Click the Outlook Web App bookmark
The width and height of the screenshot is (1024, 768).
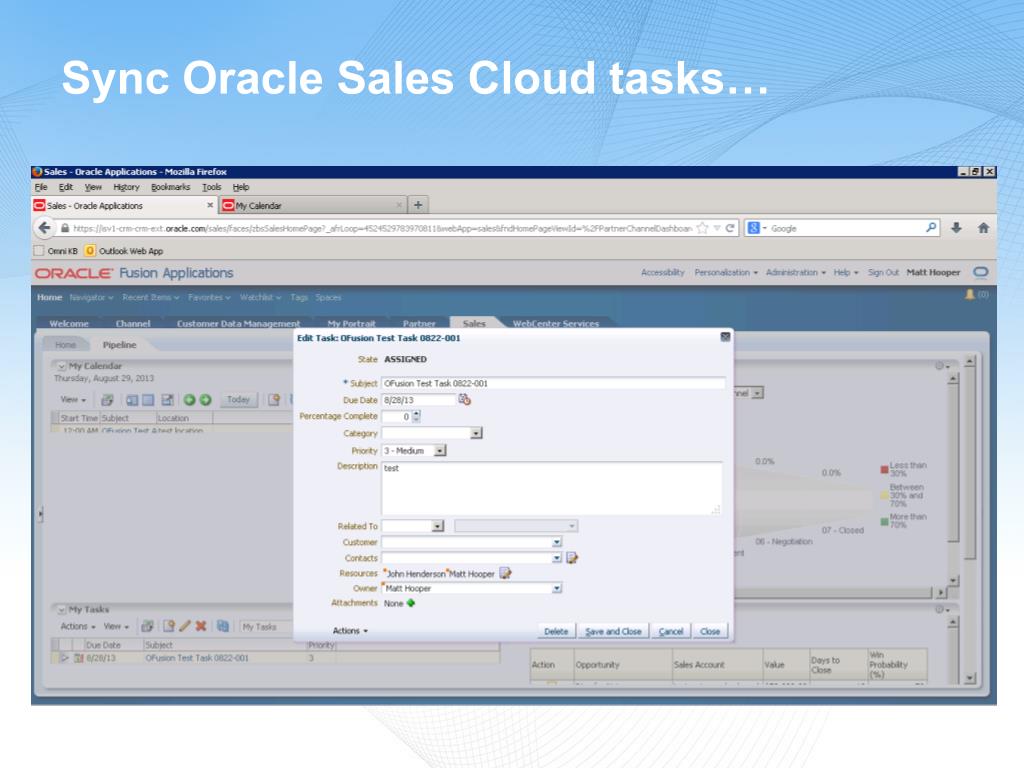point(124,251)
